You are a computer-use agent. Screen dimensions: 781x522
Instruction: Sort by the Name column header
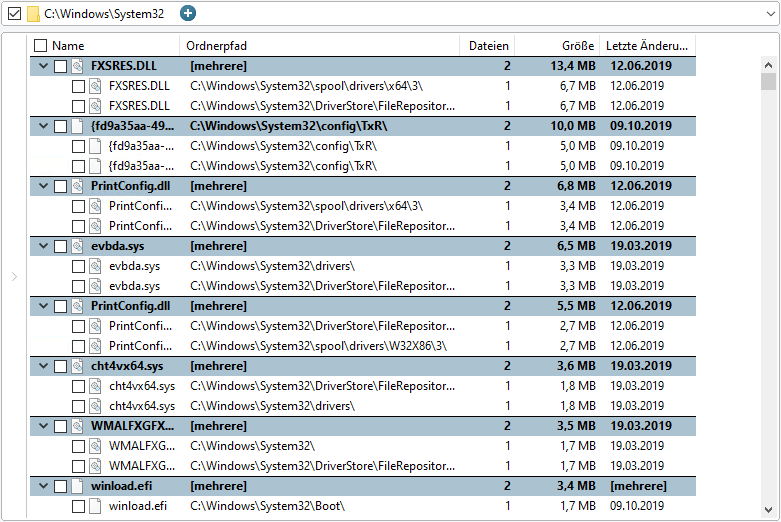point(68,46)
